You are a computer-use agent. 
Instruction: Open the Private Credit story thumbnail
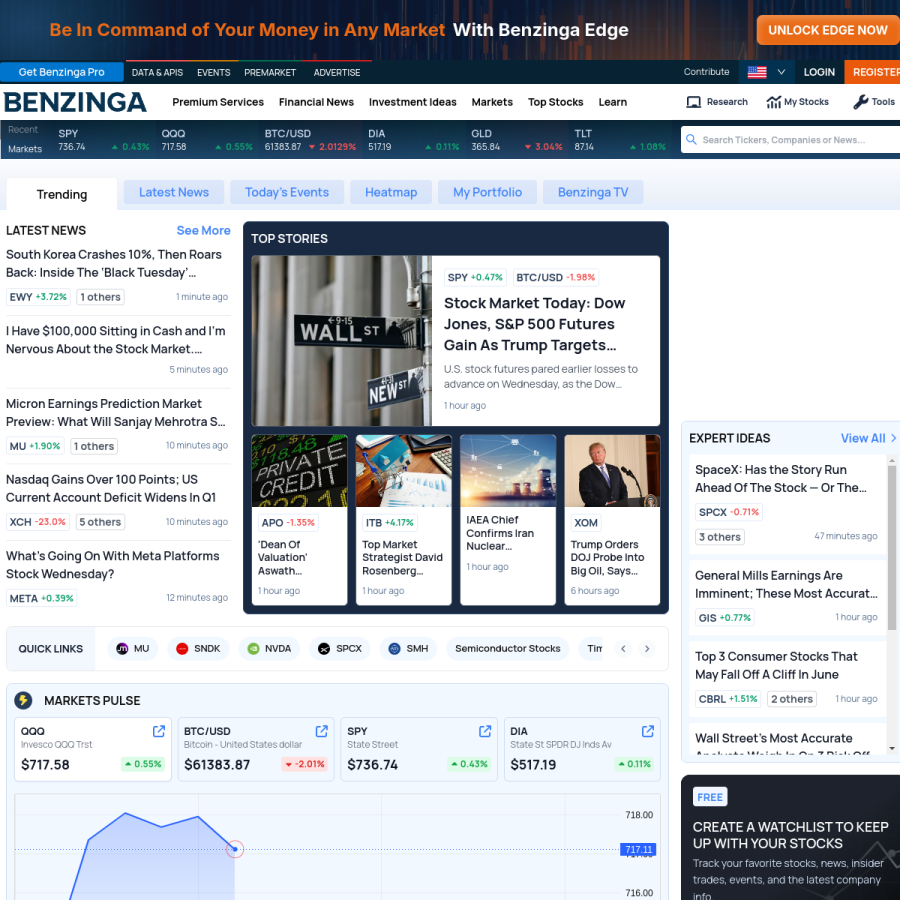(300, 471)
